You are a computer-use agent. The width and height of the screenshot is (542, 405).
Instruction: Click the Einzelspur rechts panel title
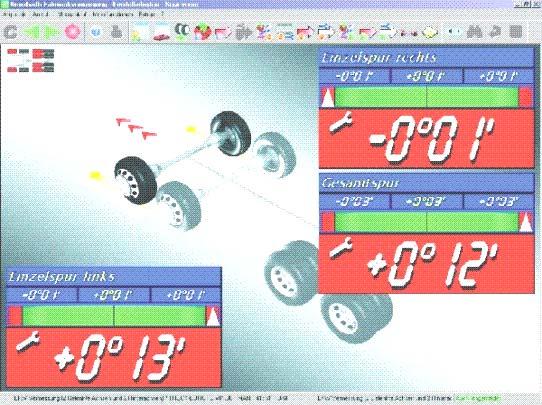point(379,57)
